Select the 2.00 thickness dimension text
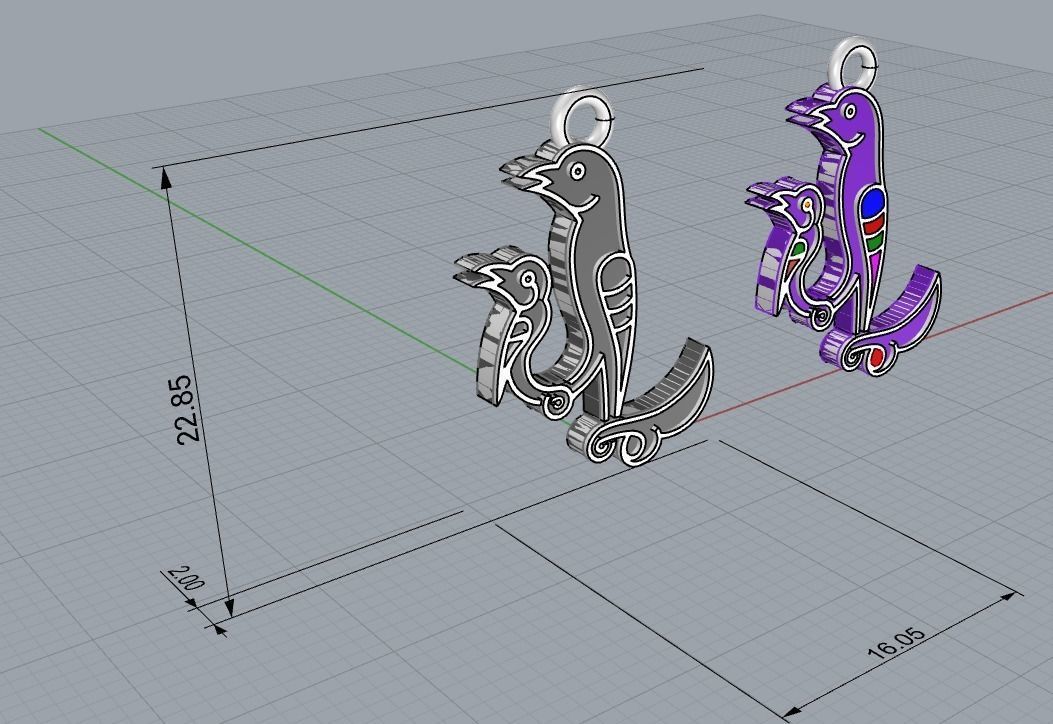 pos(184,578)
